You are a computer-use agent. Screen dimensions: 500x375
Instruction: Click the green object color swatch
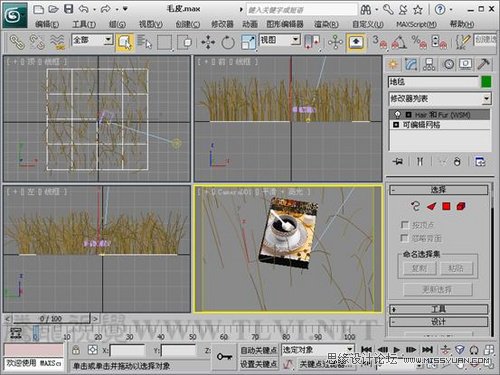[486, 82]
